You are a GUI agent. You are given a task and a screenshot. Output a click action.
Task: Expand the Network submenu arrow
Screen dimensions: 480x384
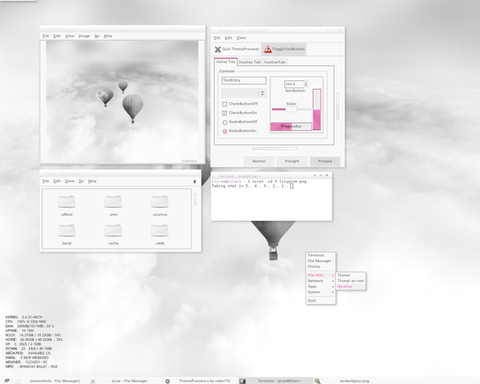[333, 281]
